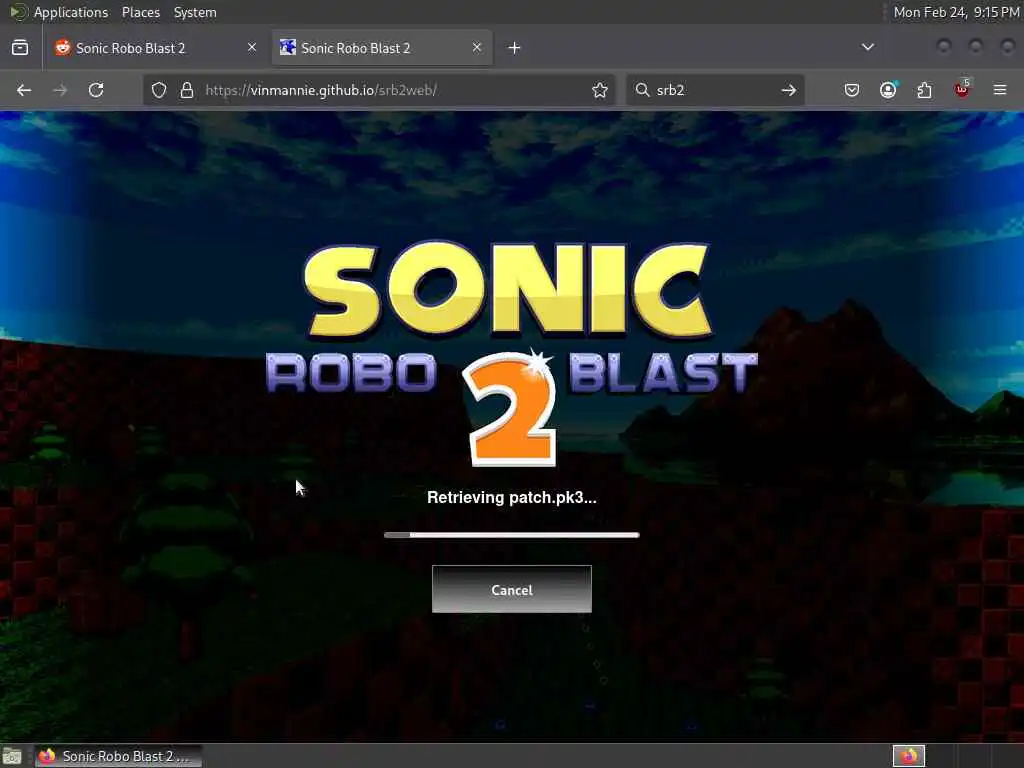Open Firefox View icon at tab bar start
Viewport: 1024px width, 768px height.
click(20, 48)
